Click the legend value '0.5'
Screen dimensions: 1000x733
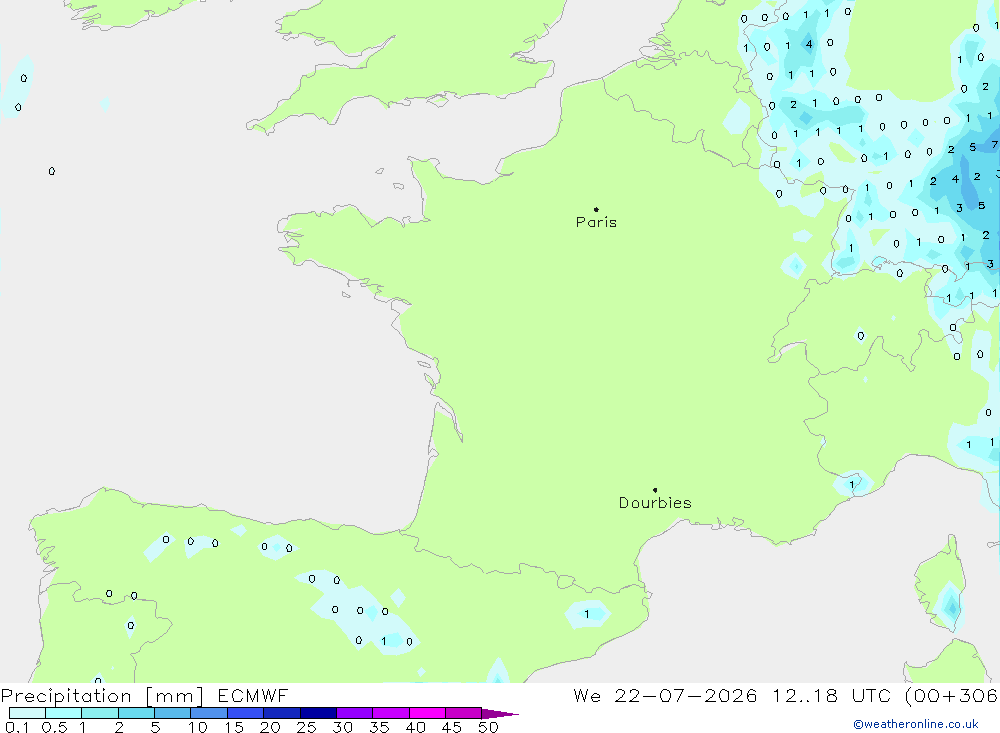tap(54, 727)
